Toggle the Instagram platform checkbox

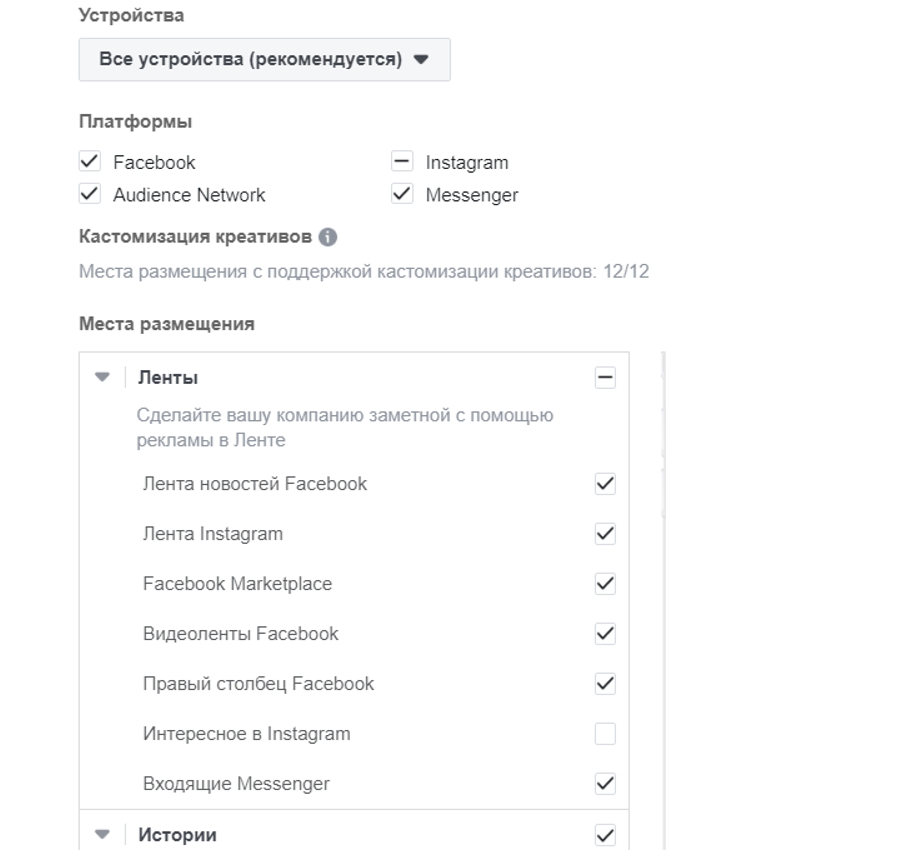(x=402, y=162)
